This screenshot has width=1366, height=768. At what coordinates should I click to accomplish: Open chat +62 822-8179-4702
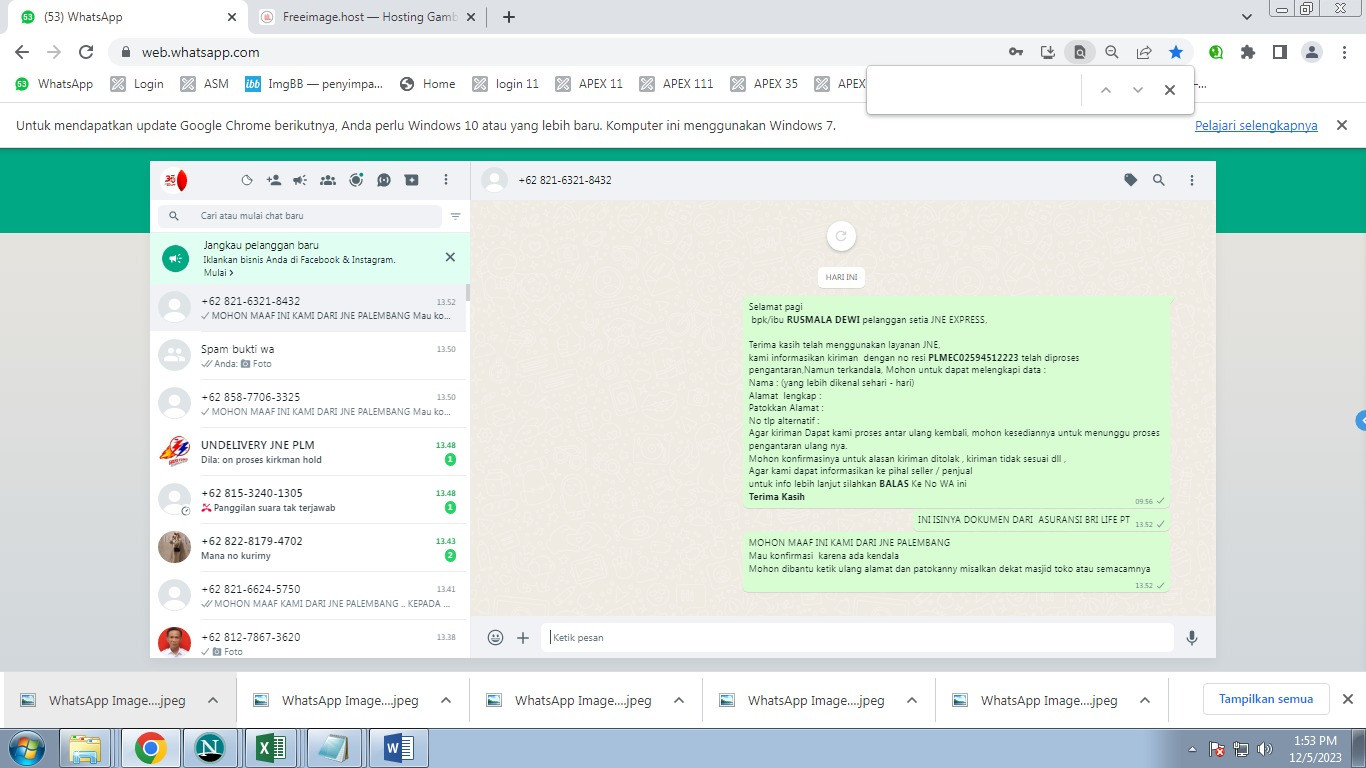point(309,548)
